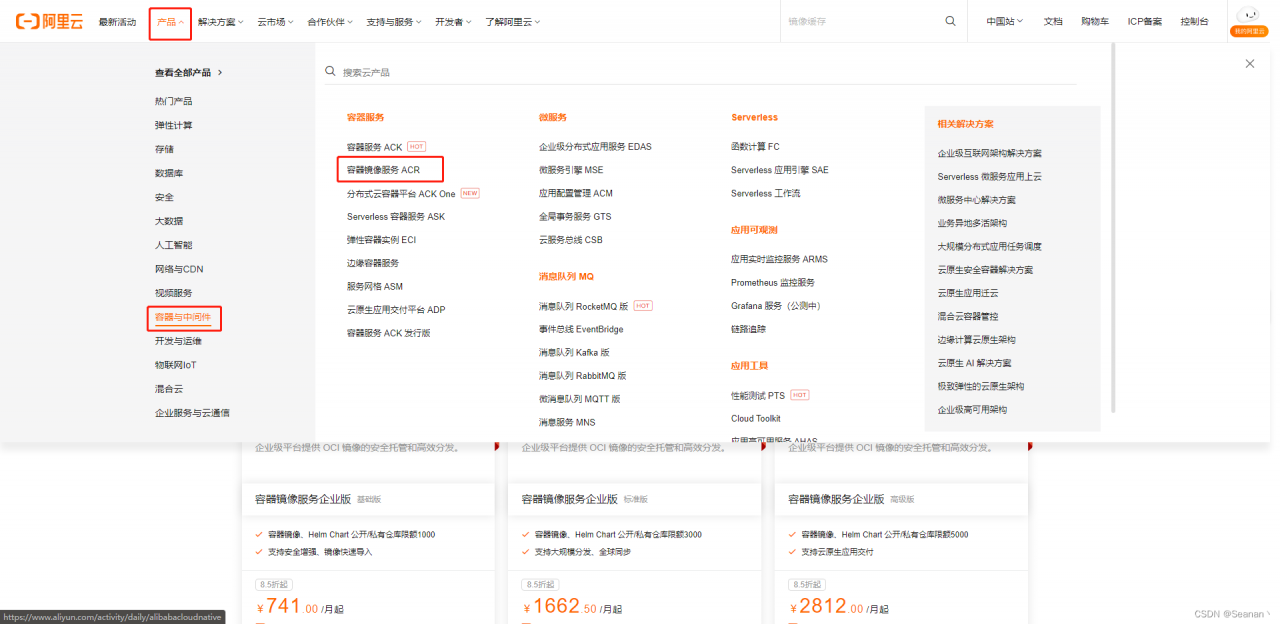Open 容器镜像服务 ACR link
The image size is (1280, 624).
(x=383, y=170)
